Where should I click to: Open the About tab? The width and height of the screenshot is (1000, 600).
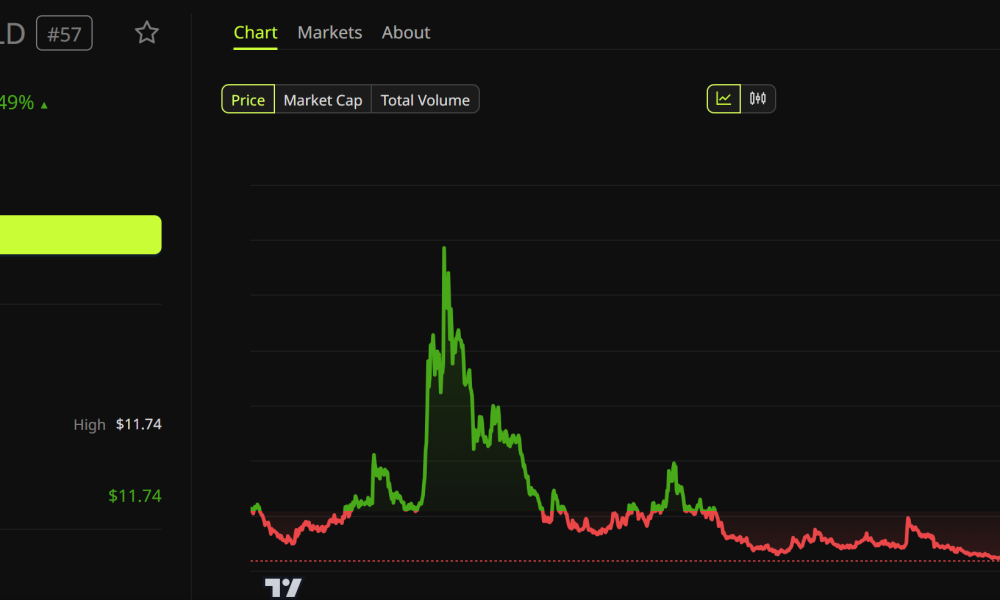pos(406,33)
